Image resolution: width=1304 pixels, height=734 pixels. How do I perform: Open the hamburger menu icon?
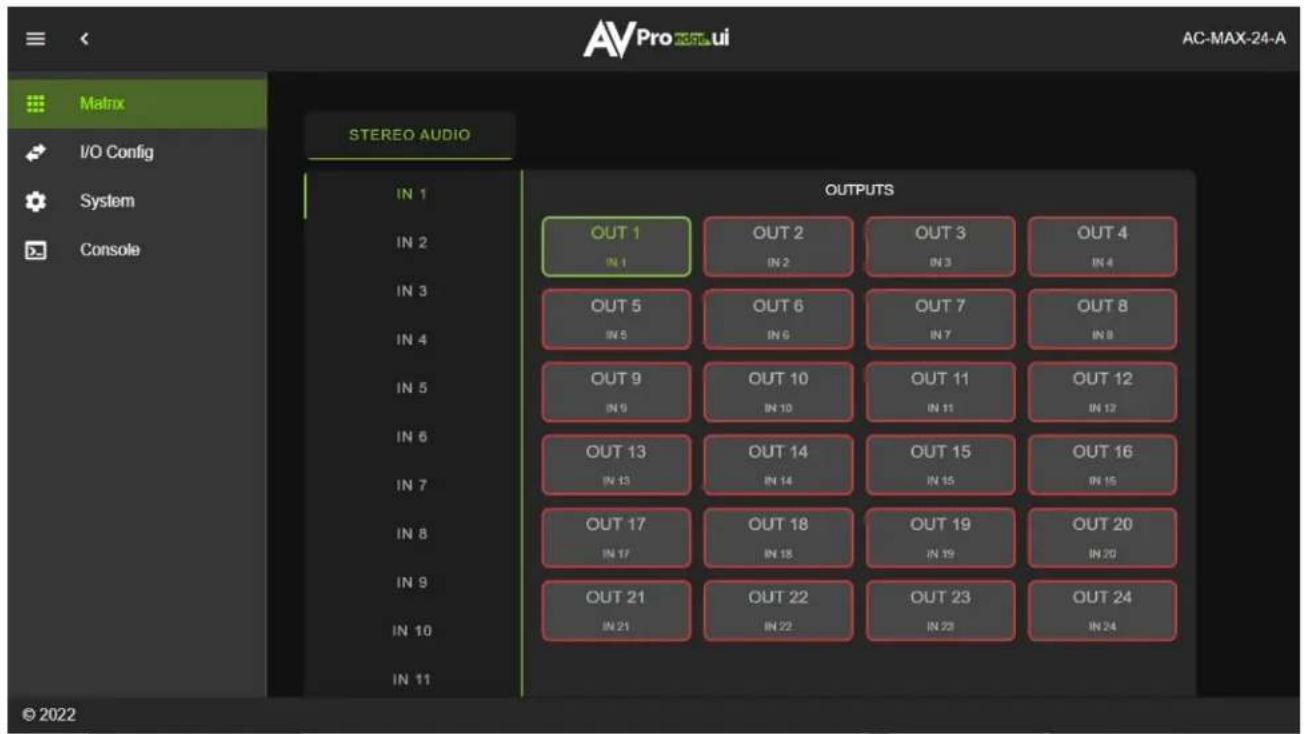point(36,39)
